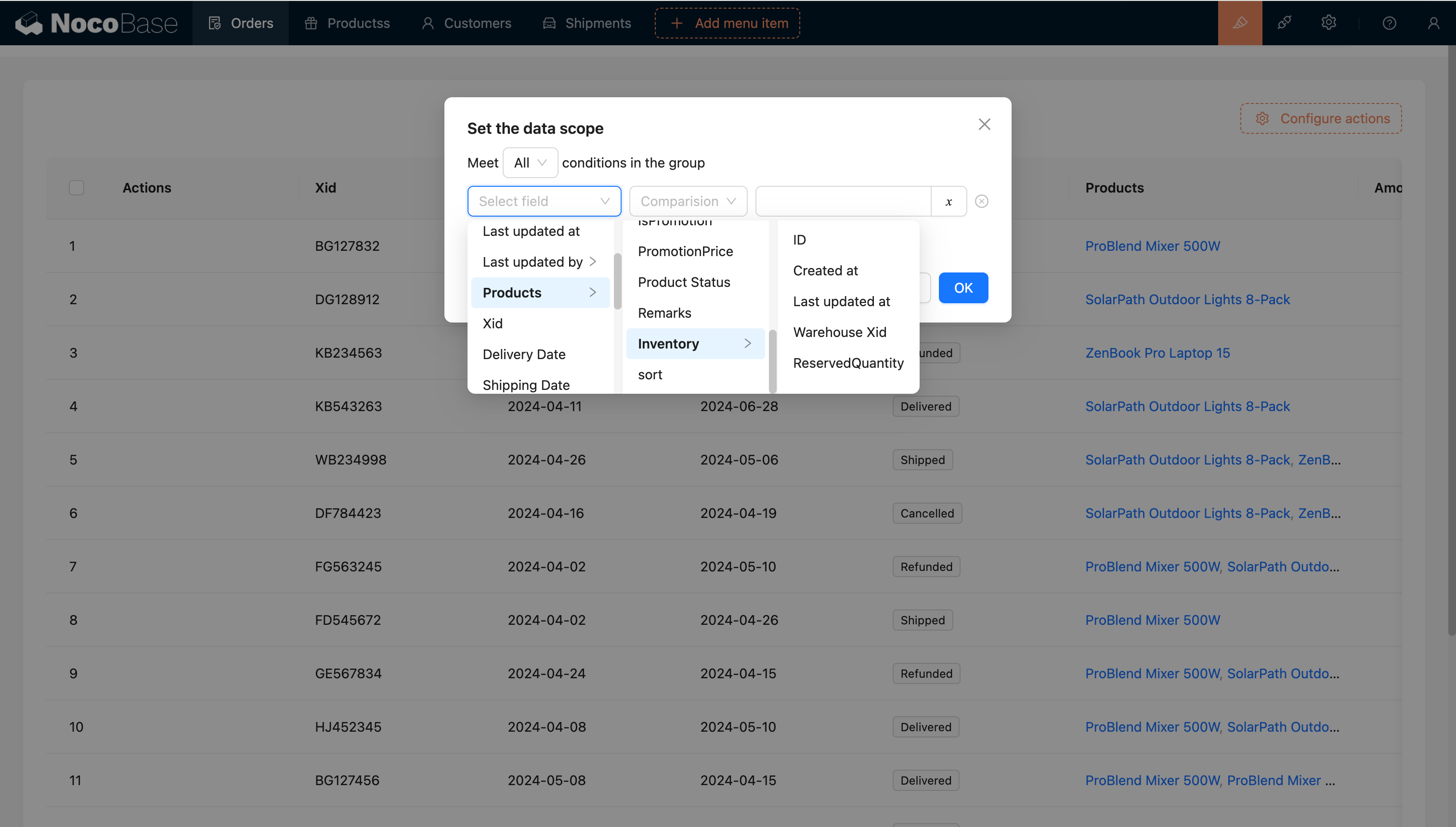The height and width of the screenshot is (827, 1456).
Task: Click the variable x button
Action: [x=949, y=201]
